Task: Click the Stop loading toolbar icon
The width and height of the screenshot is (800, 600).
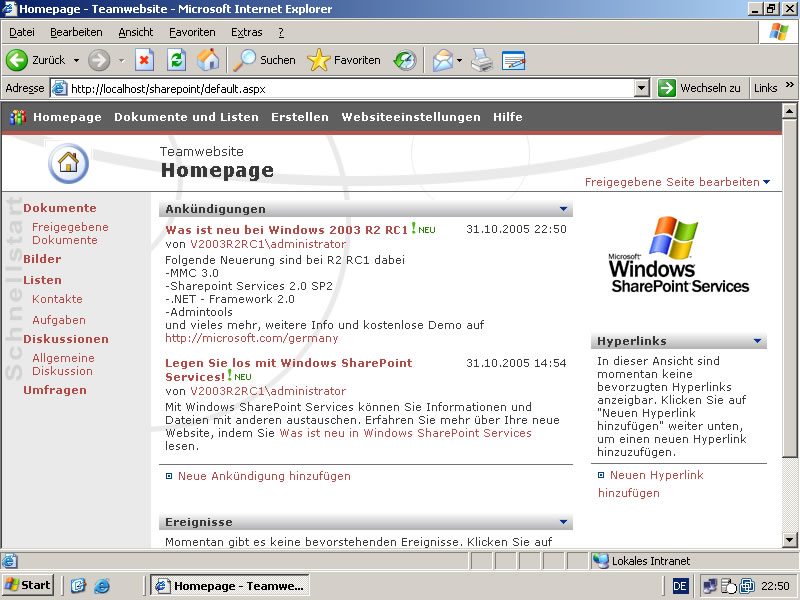Action: pyautogui.click(x=144, y=60)
